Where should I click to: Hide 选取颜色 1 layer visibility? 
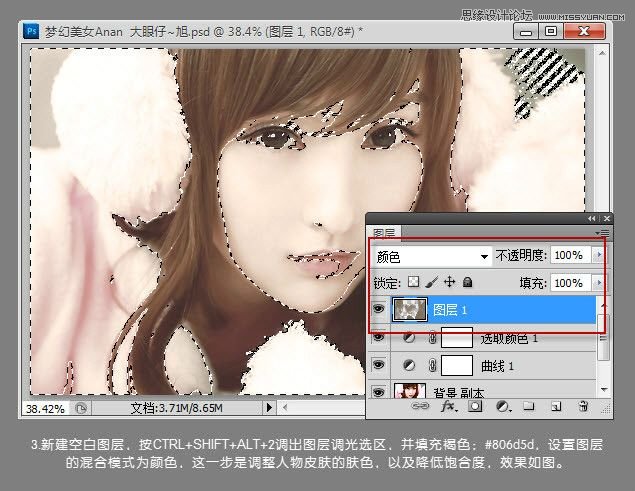pos(378,337)
